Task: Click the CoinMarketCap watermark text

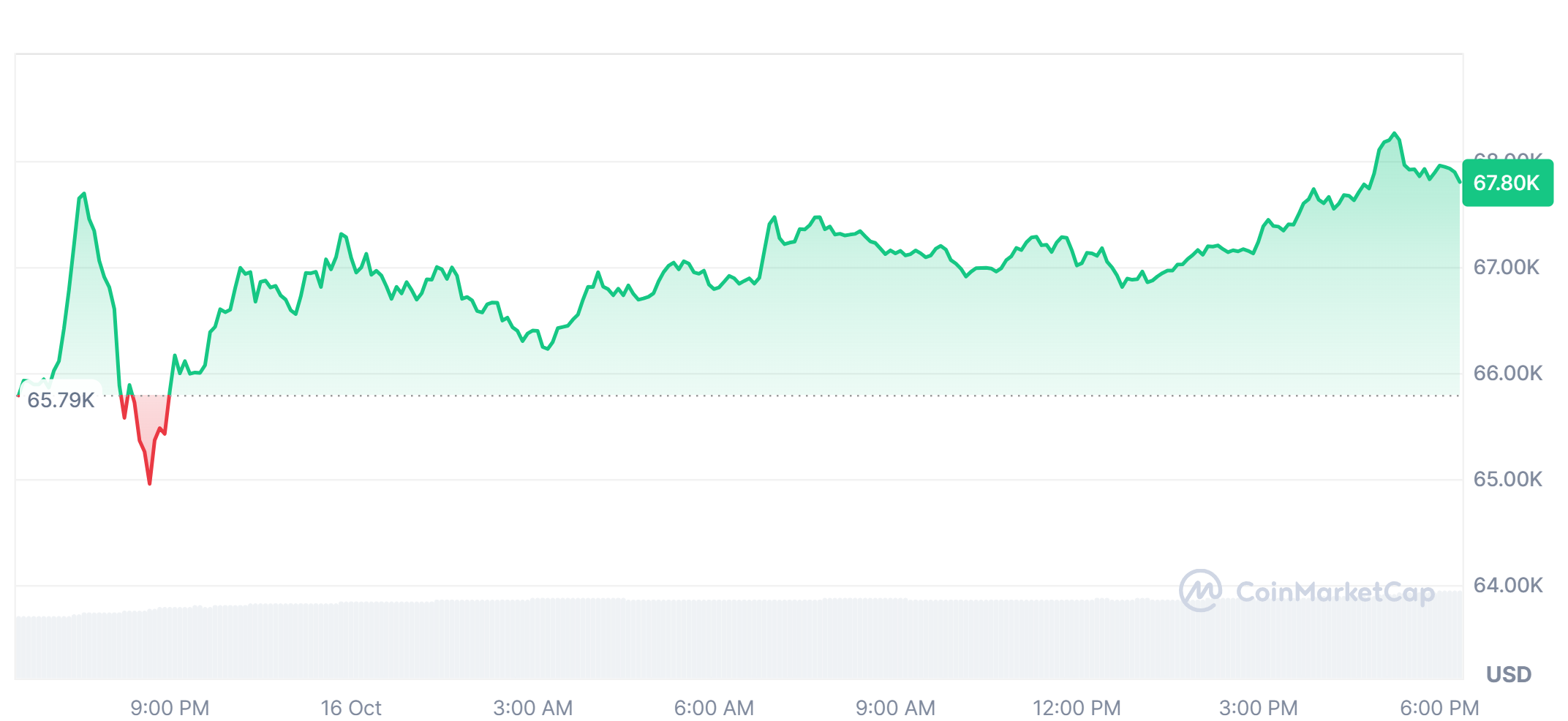Action: [x=1335, y=592]
